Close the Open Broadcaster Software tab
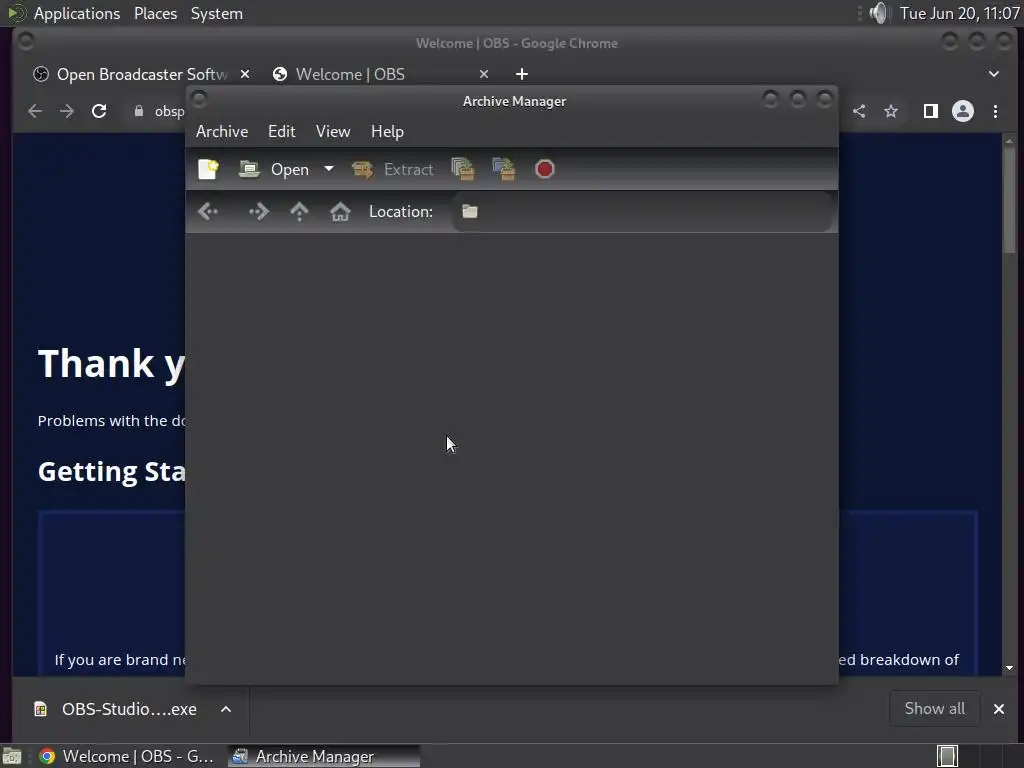Image resolution: width=1024 pixels, height=768 pixels. tap(245, 74)
